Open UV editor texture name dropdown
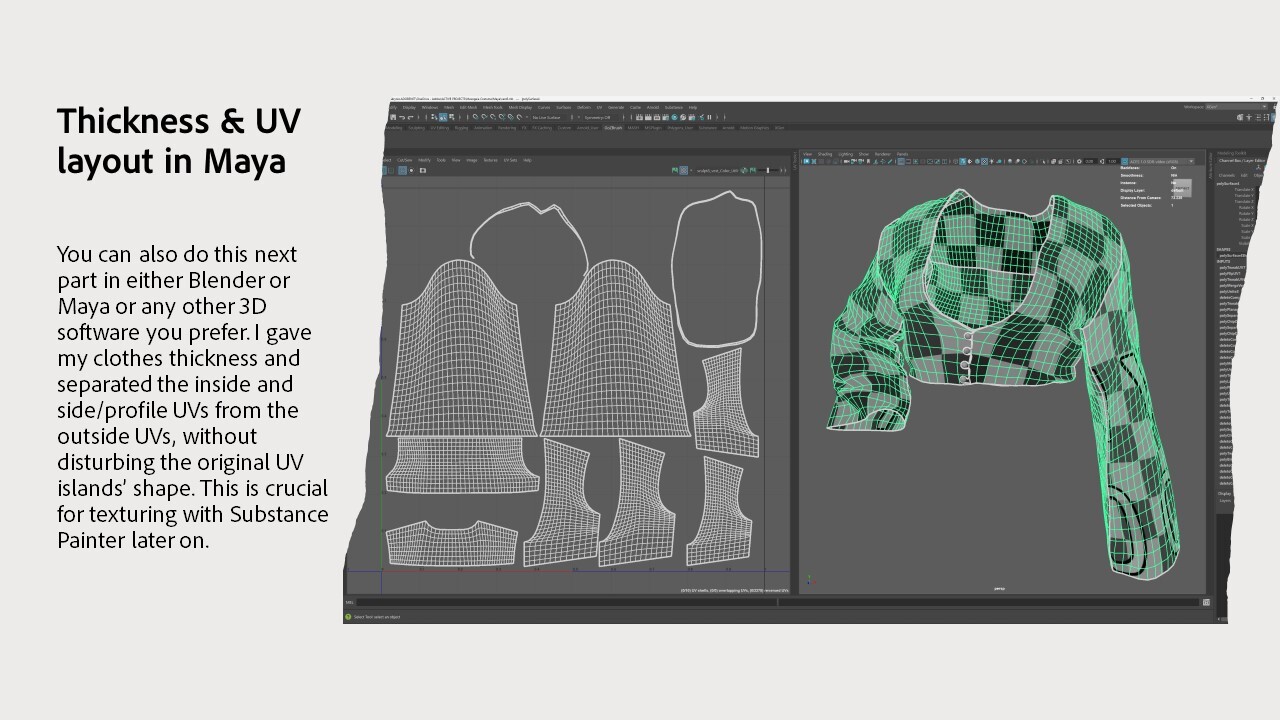Image resolution: width=1280 pixels, height=720 pixels. [717, 170]
